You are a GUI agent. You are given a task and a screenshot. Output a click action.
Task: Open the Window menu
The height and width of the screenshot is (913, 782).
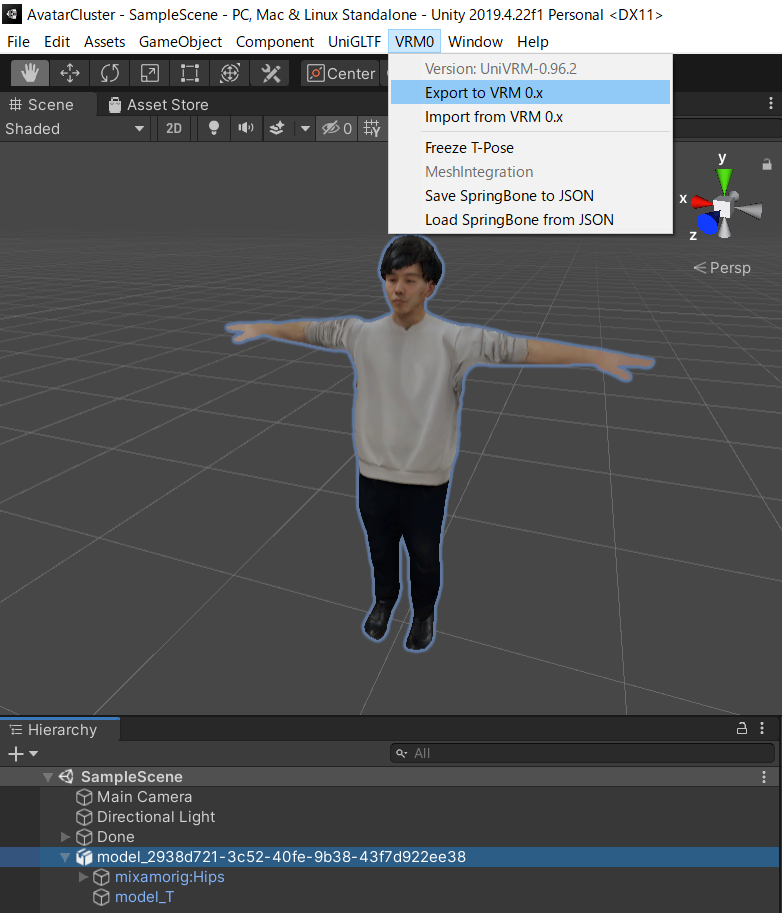tap(475, 42)
